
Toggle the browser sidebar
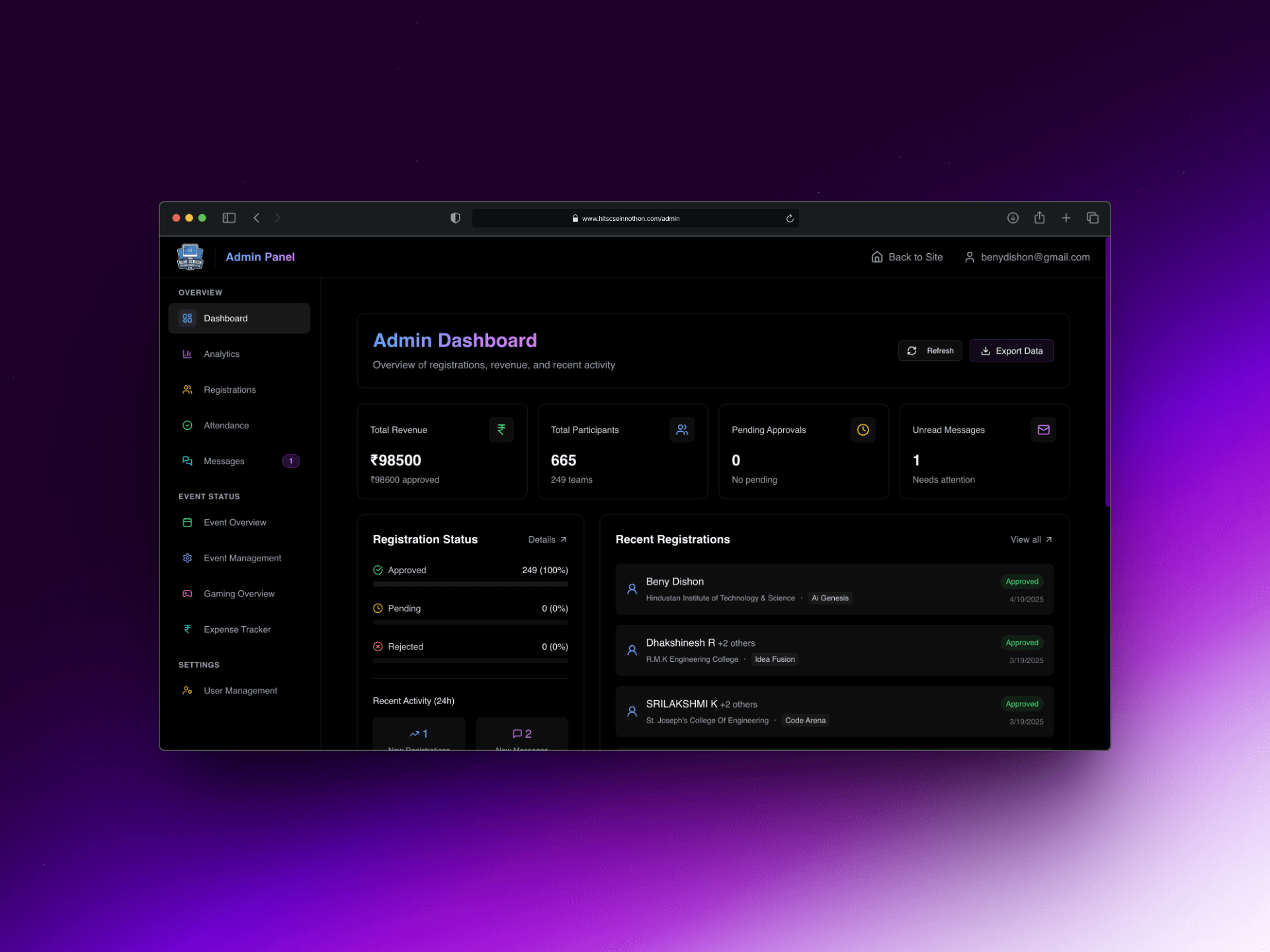[229, 218]
